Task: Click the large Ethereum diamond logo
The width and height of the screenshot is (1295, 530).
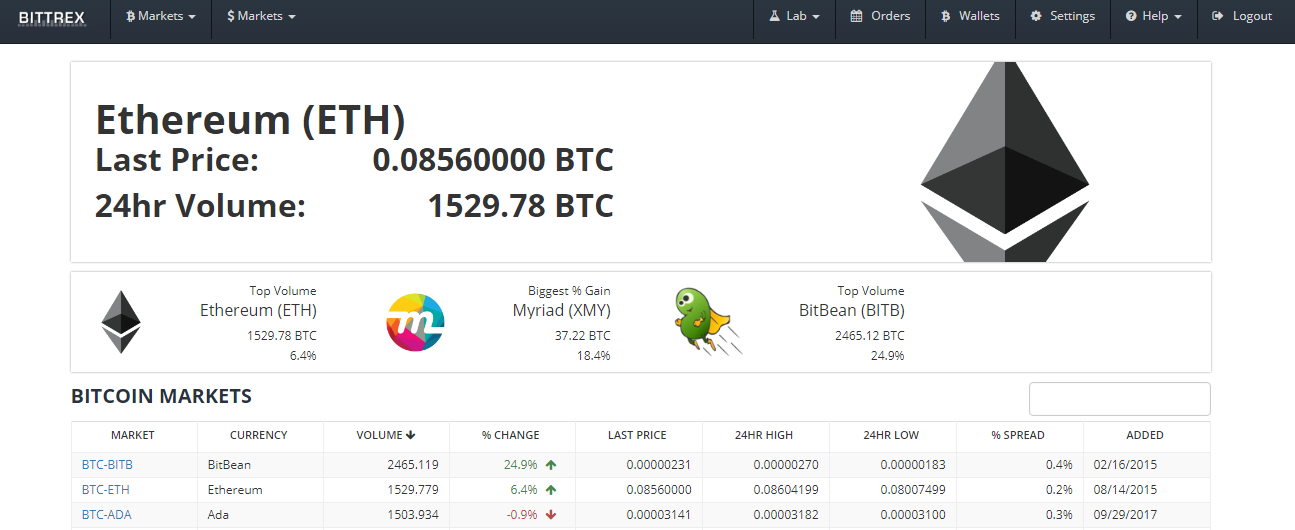Action: pos(1004,162)
